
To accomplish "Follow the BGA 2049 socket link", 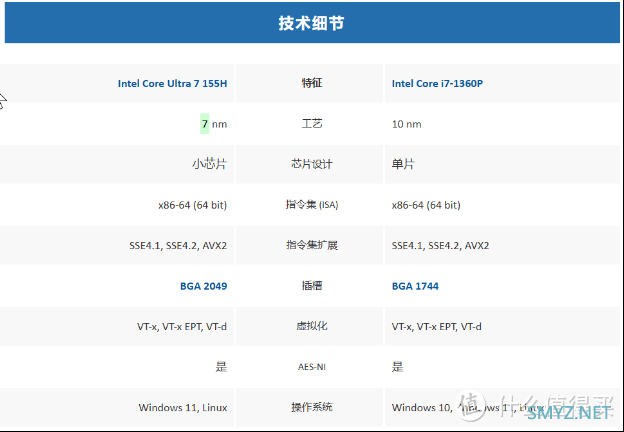I will pos(203,286).
